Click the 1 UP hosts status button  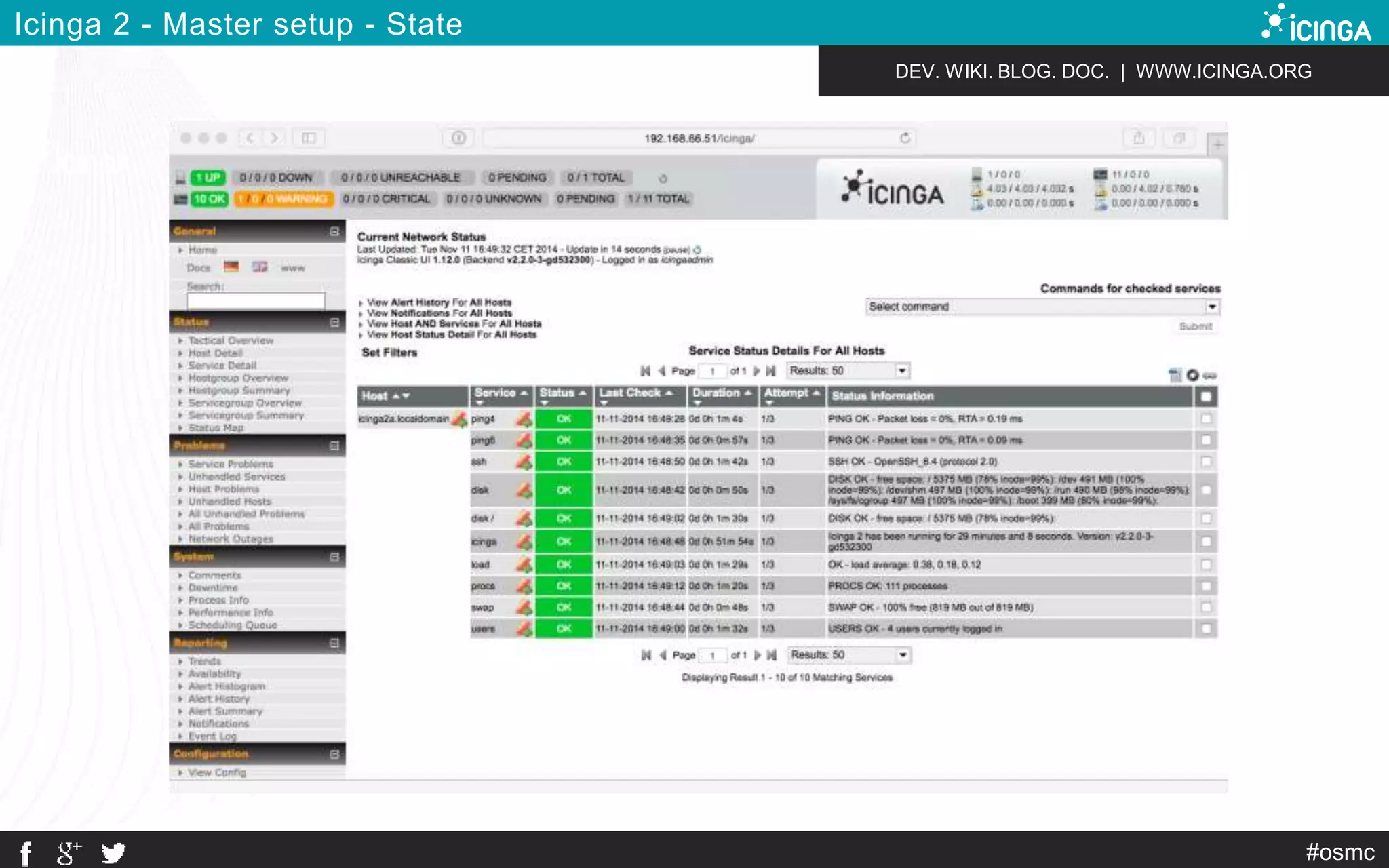point(208,178)
